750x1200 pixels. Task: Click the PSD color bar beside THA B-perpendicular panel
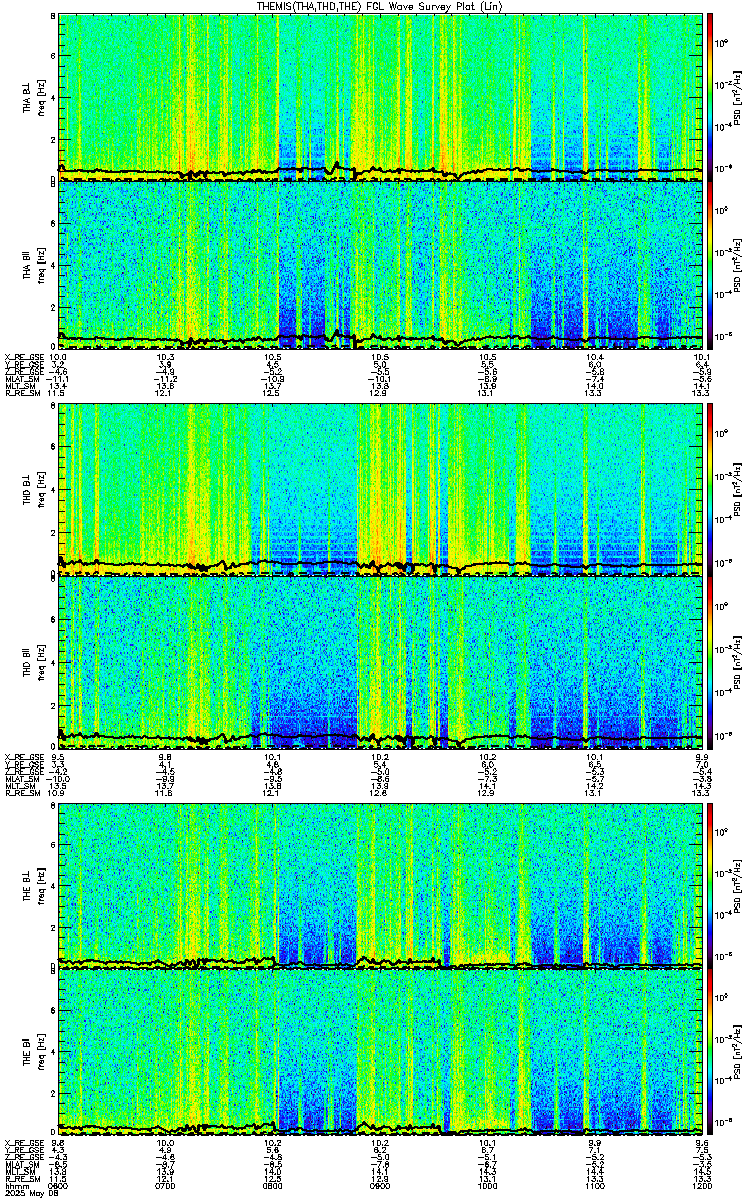coord(710,97)
